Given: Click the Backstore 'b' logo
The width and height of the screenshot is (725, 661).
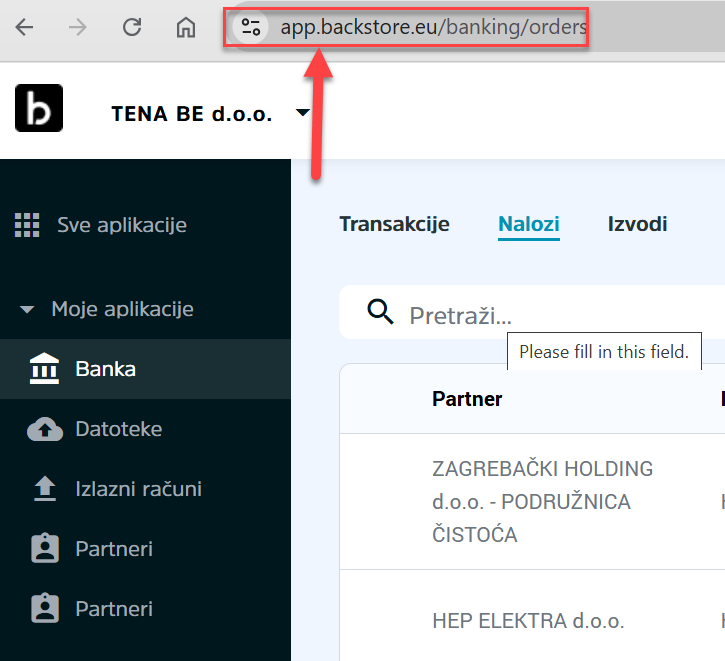Looking at the screenshot, I should pos(39,108).
